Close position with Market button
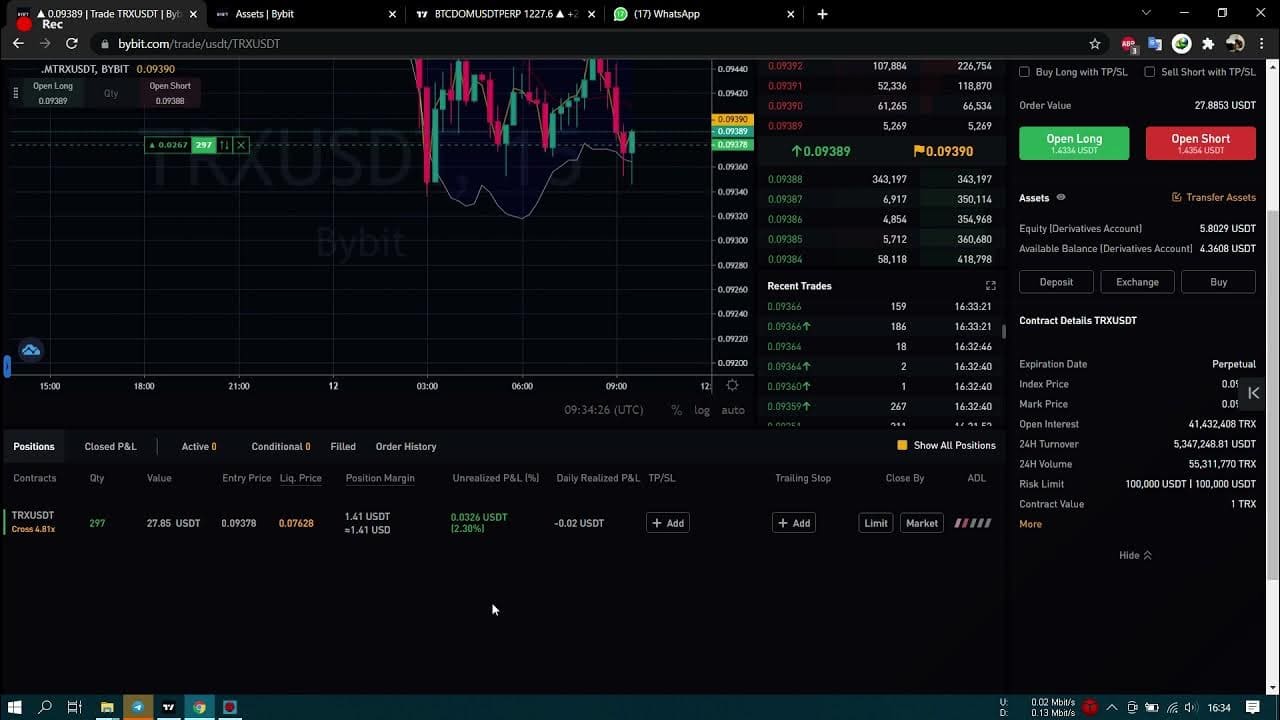The width and height of the screenshot is (1280, 720). click(921, 523)
